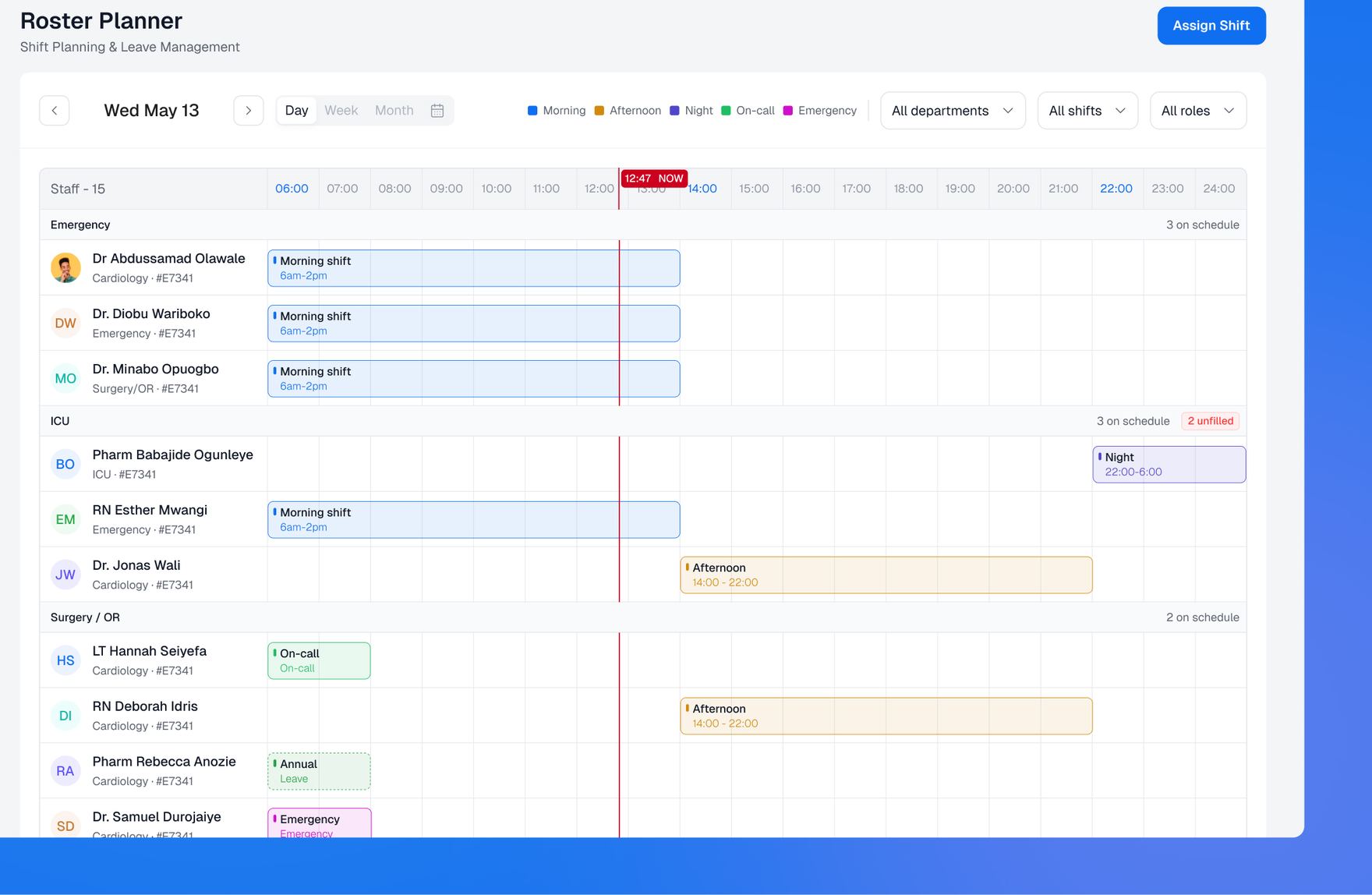Click Dr Abdussamad Olawale's profile photo
This screenshot has height=895, width=1372.
[65, 267]
